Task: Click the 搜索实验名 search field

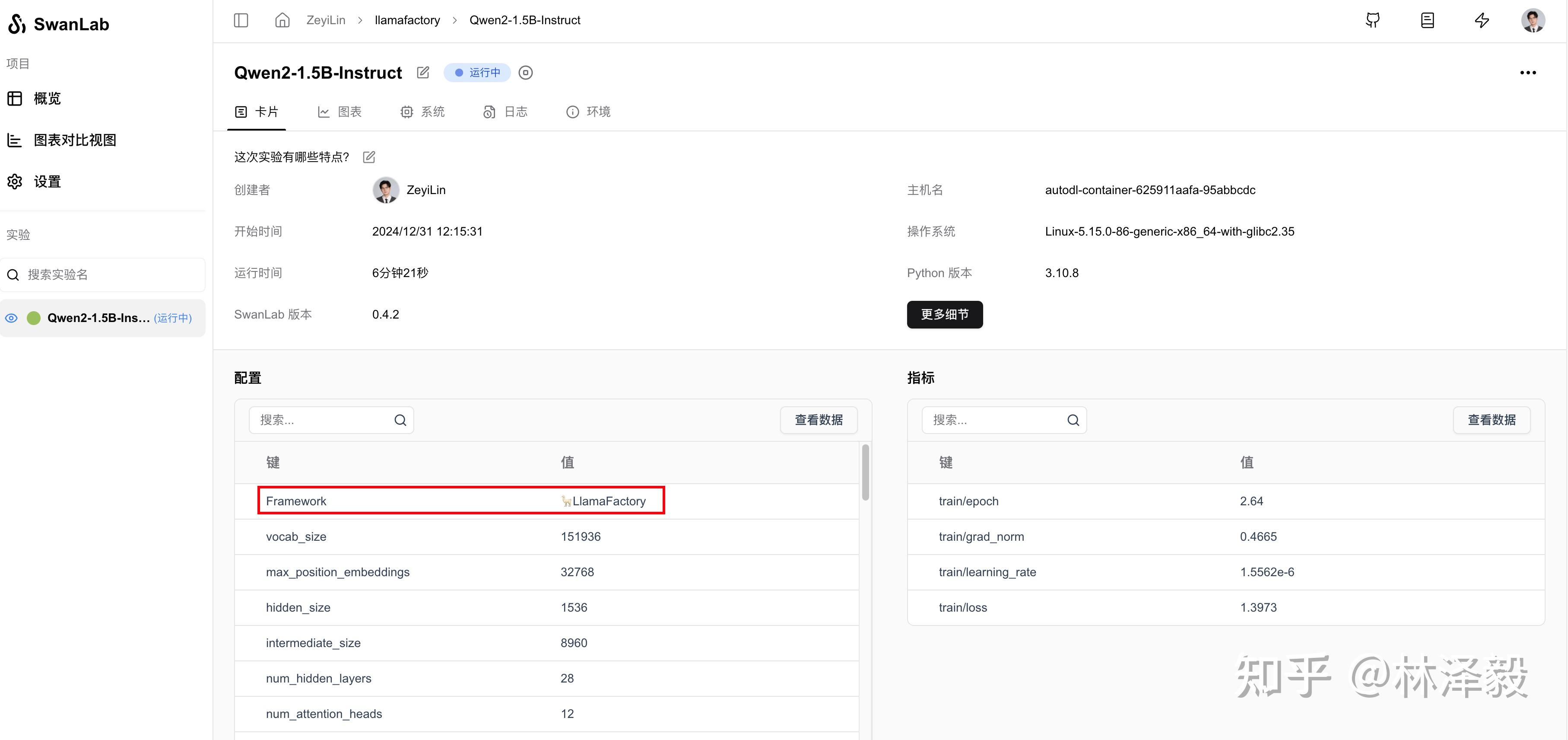Action: [102, 274]
